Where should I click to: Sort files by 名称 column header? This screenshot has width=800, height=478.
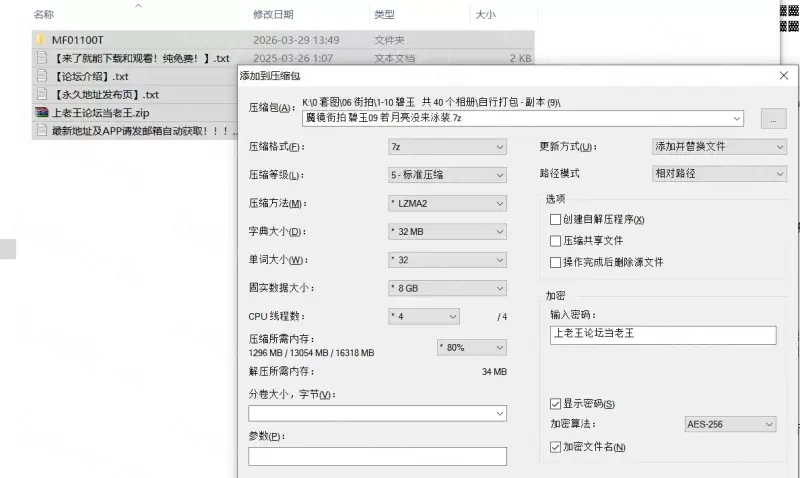[x=43, y=15]
